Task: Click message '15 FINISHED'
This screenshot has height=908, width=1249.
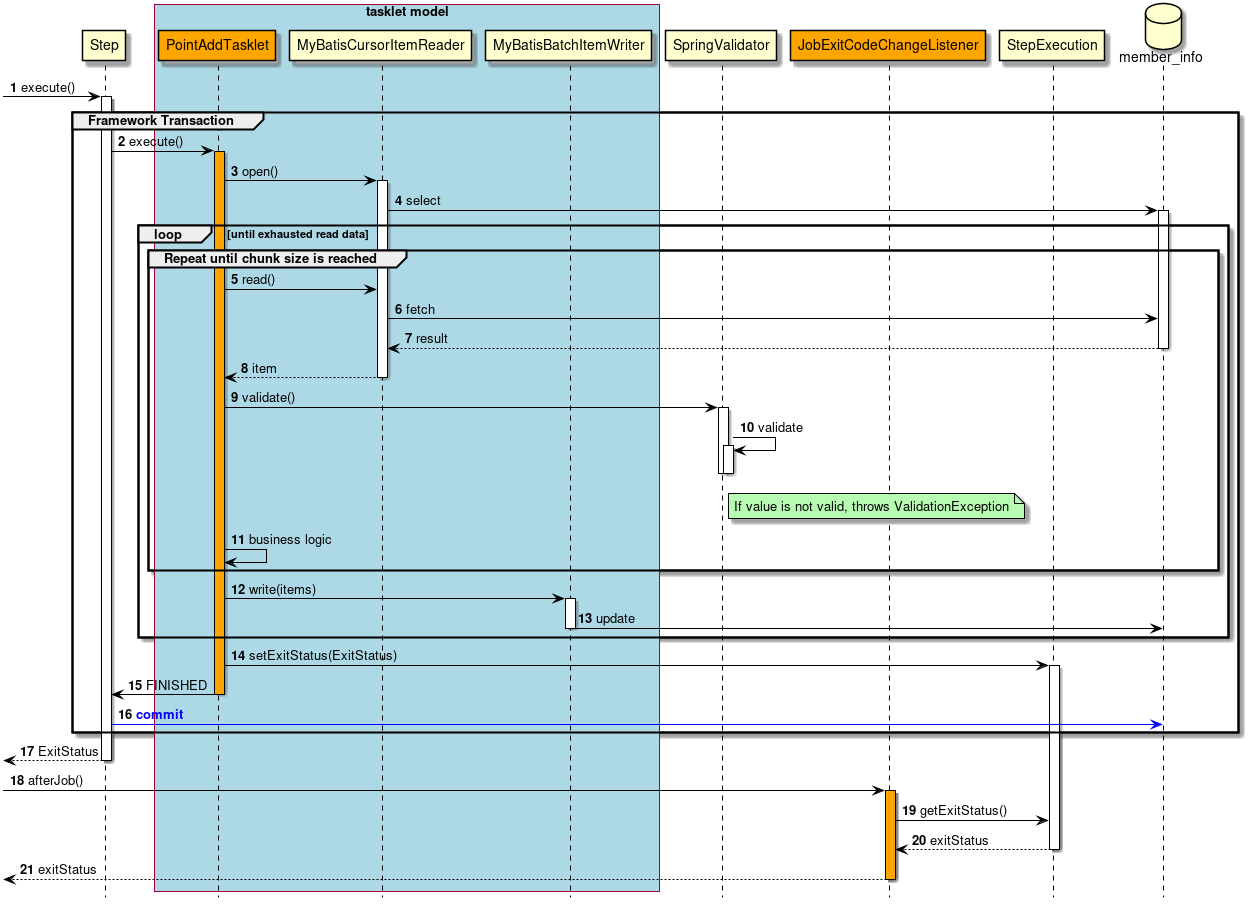Action: coord(168,686)
